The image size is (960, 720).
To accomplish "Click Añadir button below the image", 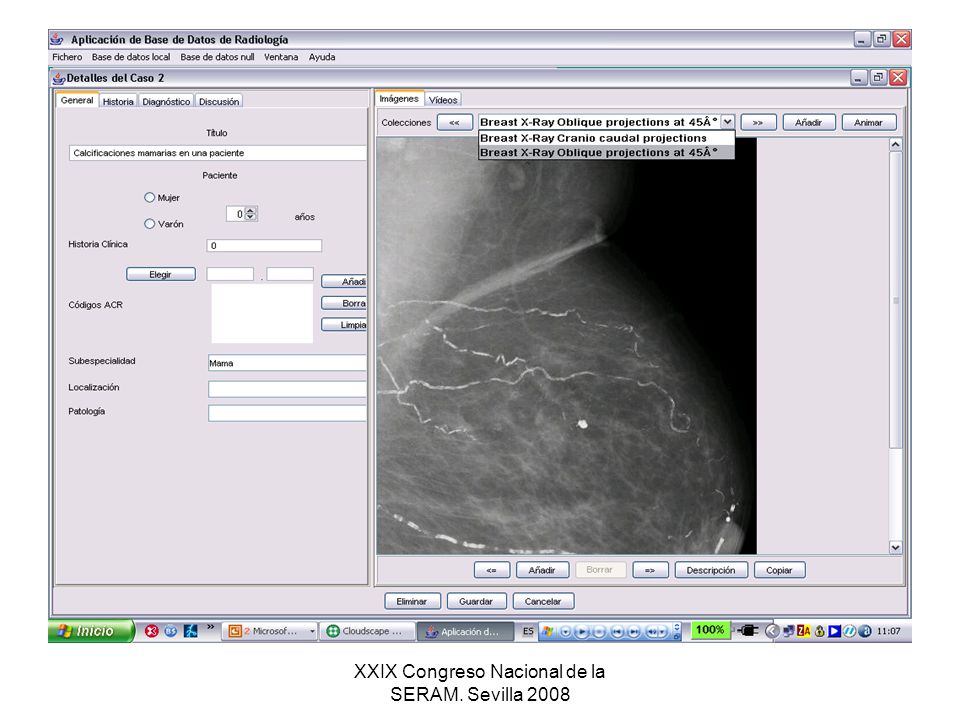I will coord(542,570).
